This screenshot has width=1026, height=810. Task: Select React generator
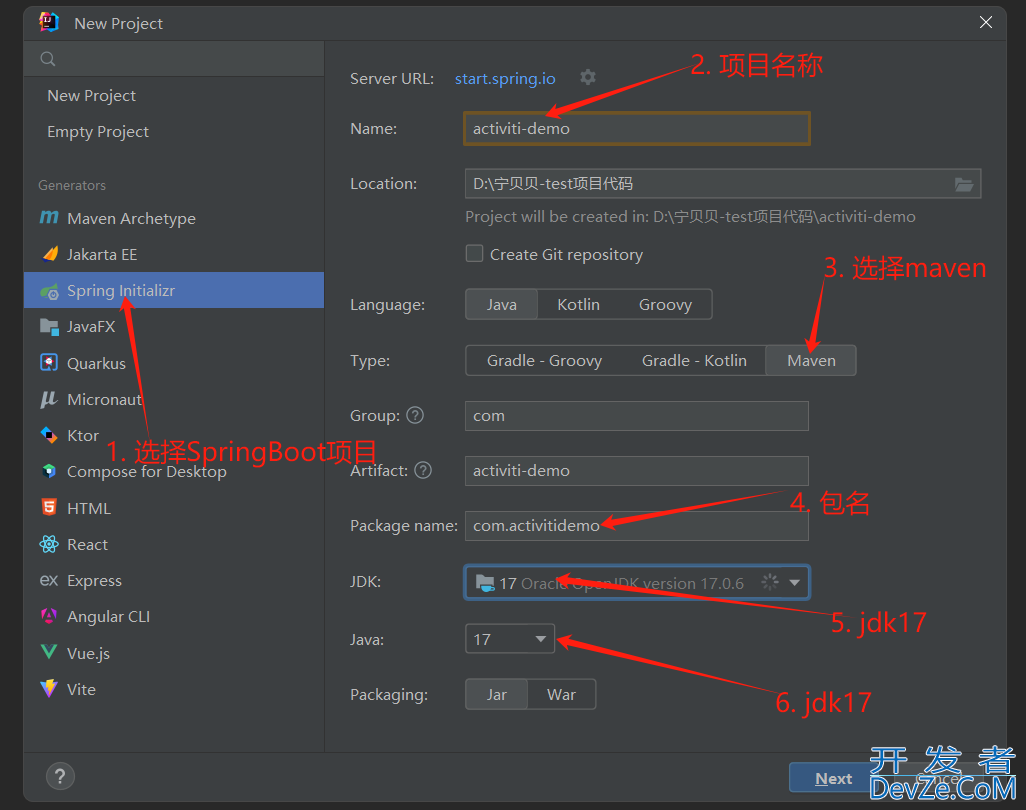coord(174,544)
